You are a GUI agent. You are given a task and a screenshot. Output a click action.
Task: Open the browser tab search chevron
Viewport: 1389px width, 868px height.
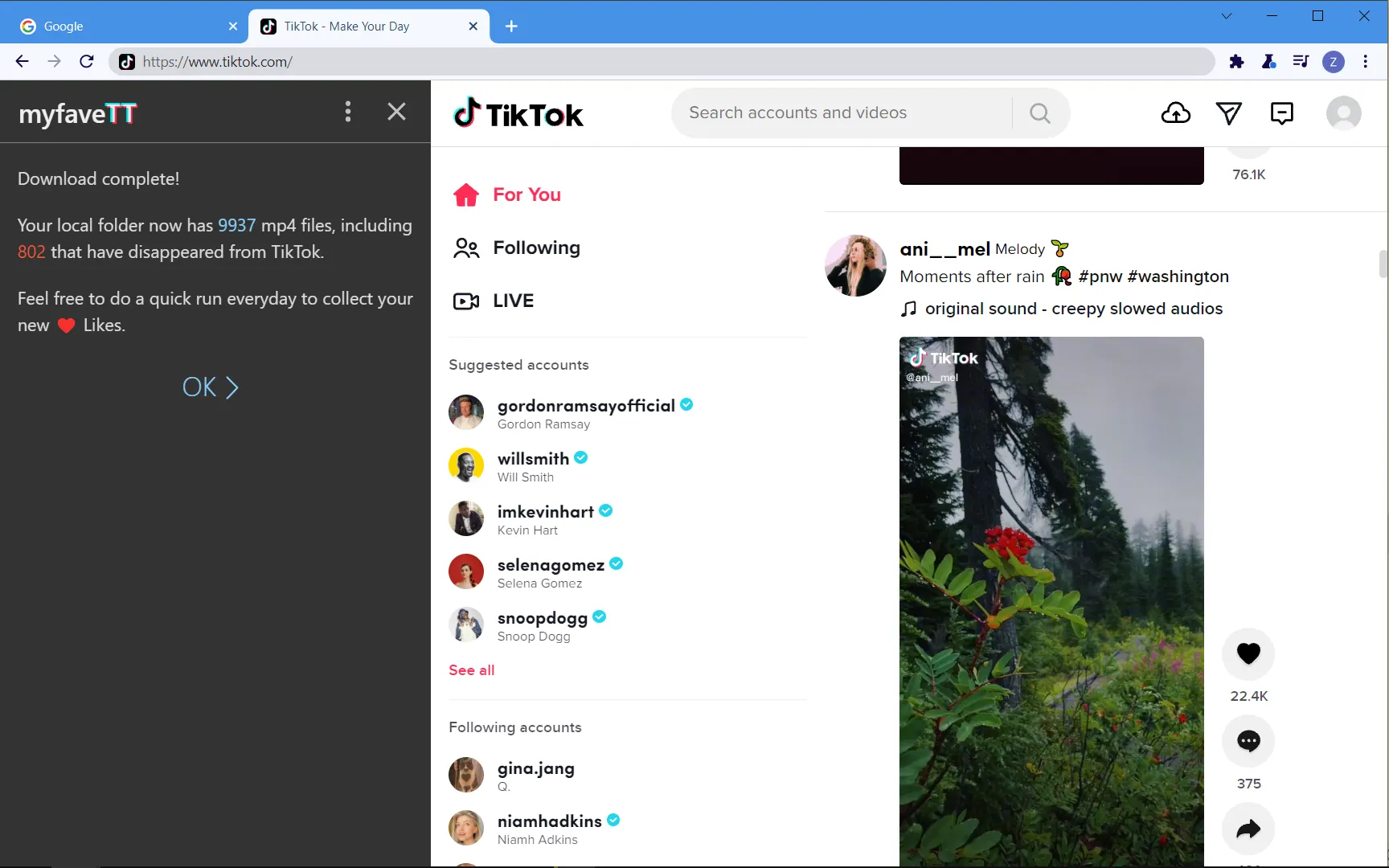(x=1226, y=16)
